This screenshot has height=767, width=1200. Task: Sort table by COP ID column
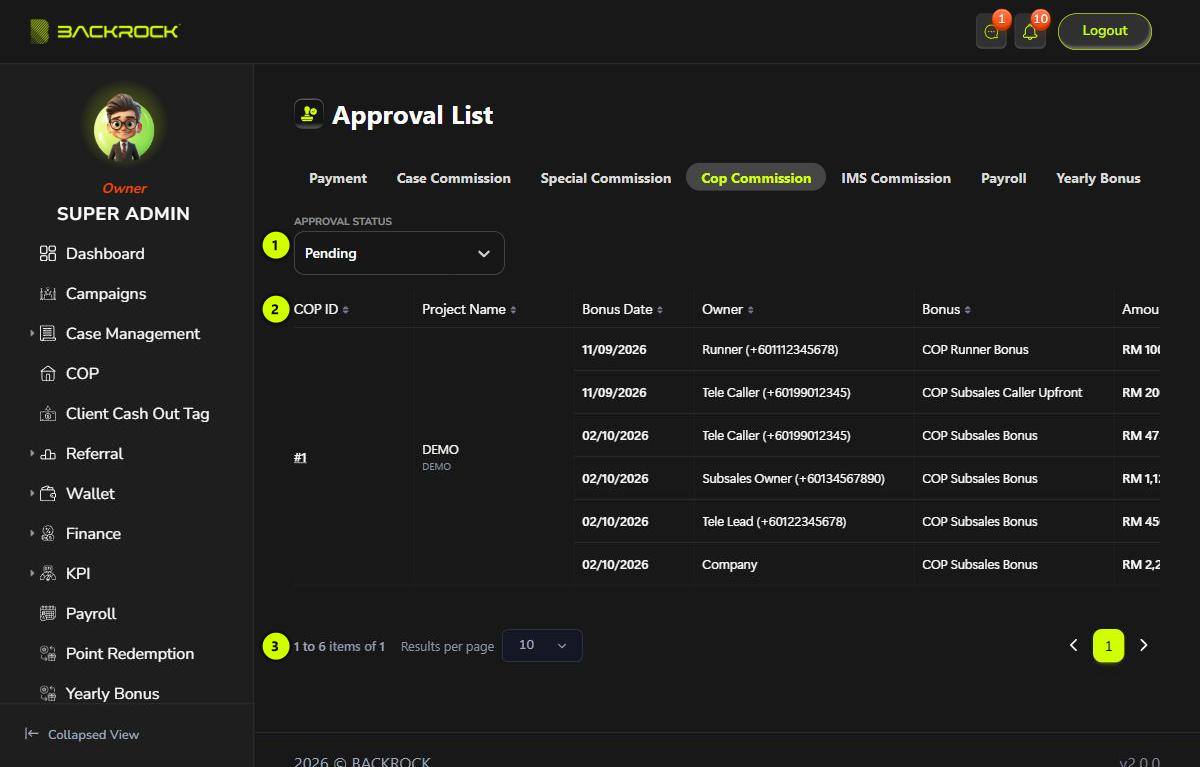click(321, 310)
